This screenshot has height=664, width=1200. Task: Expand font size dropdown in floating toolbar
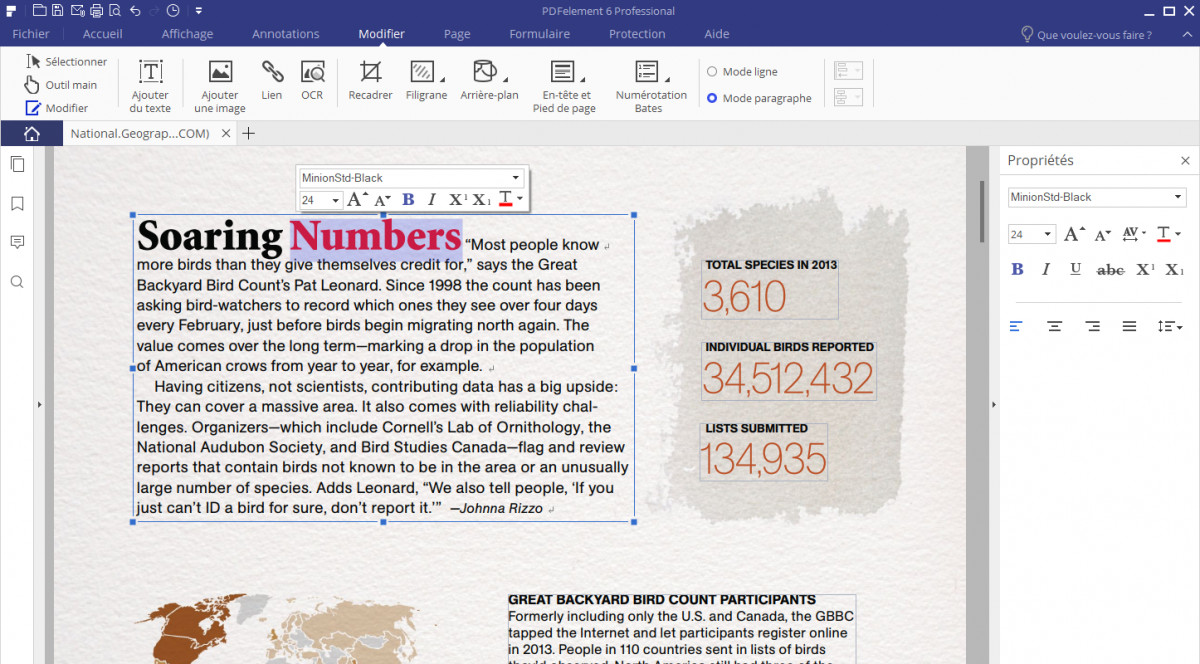(336, 200)
